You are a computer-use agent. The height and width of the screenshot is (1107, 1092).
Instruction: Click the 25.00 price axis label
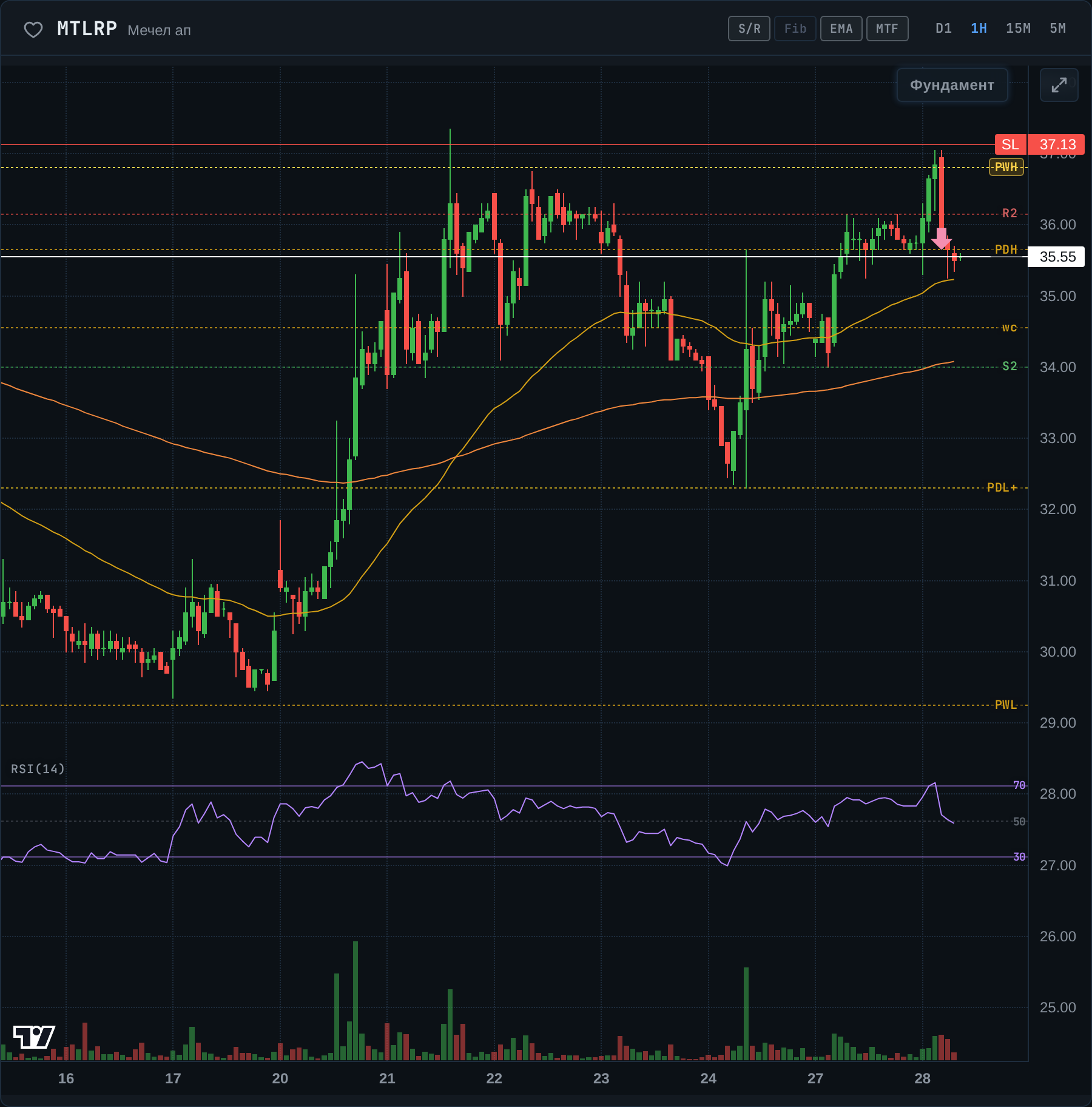(x=1057, y=1007)
